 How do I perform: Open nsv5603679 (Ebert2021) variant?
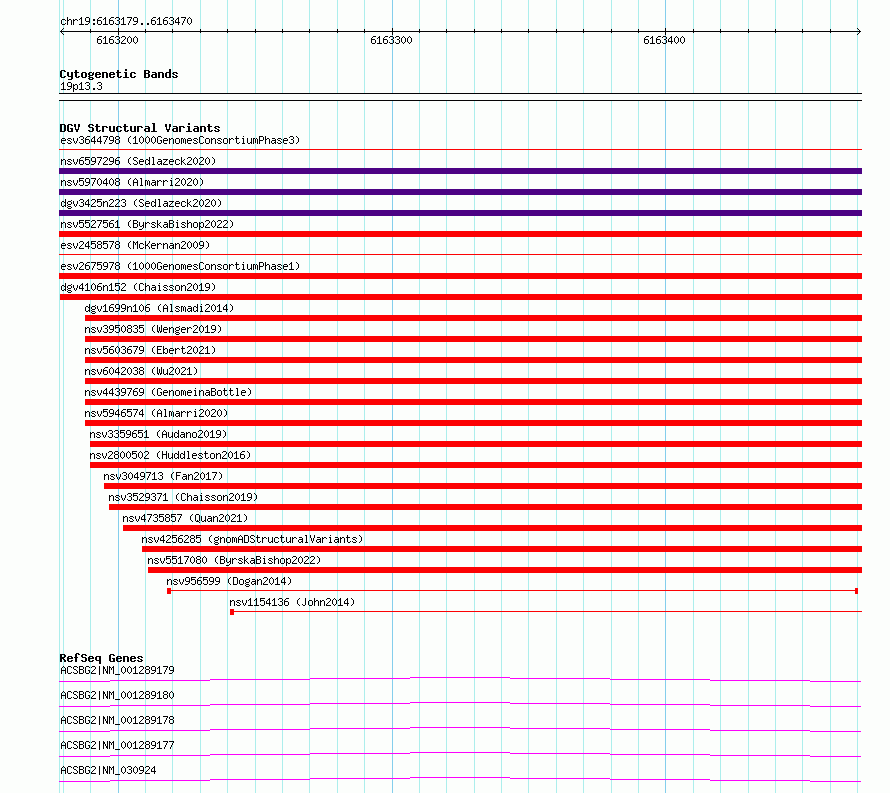[150, 350]
